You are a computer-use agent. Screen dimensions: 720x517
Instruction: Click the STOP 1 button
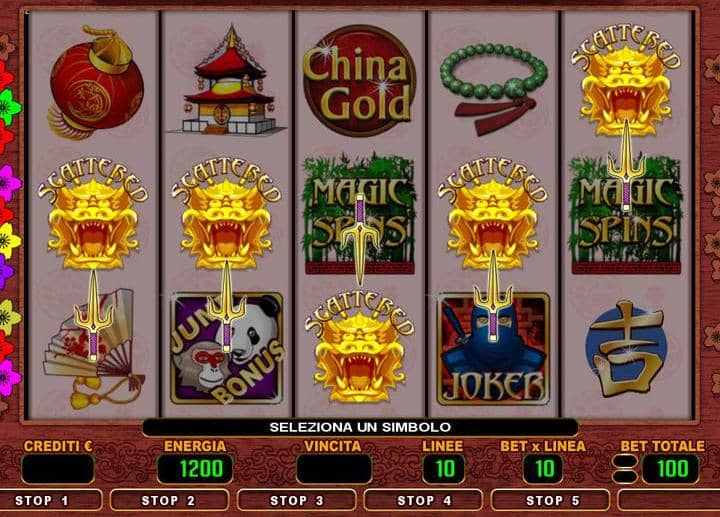click(x=51, y=500)
